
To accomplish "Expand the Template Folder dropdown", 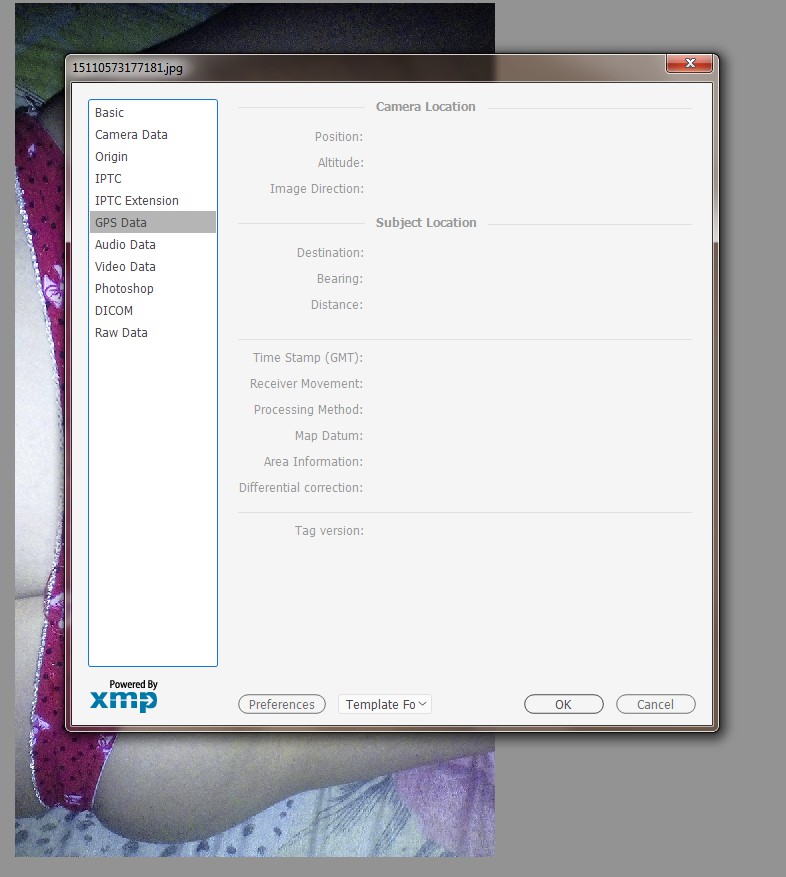I will [385, 704].
